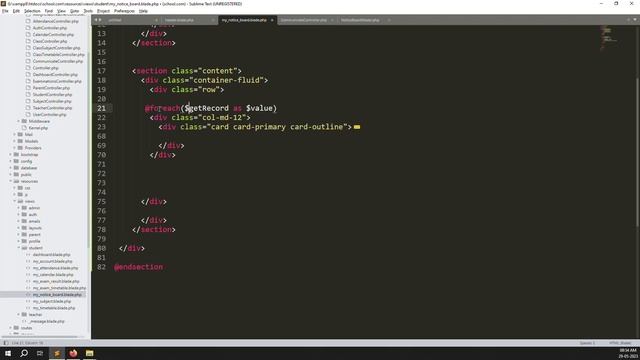The width and height of the screenshot is (640, 360).
Task: Open Kernel.php in sidebar
Action: pos(38,128)
